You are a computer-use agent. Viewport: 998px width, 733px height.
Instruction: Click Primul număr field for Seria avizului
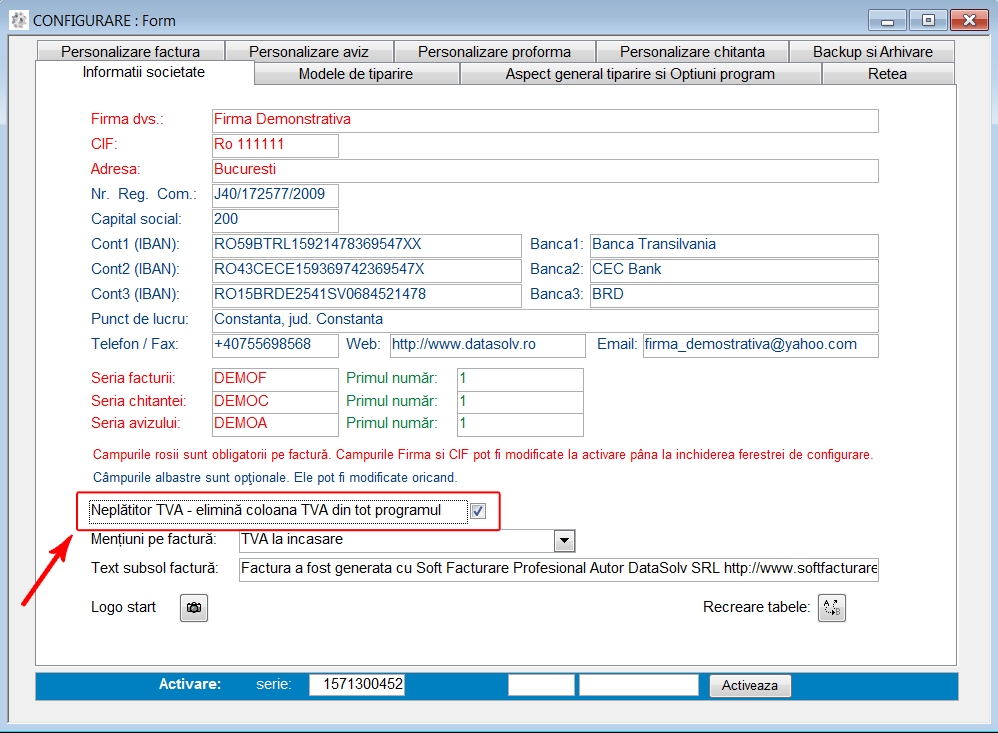click(x=520, y=424)
